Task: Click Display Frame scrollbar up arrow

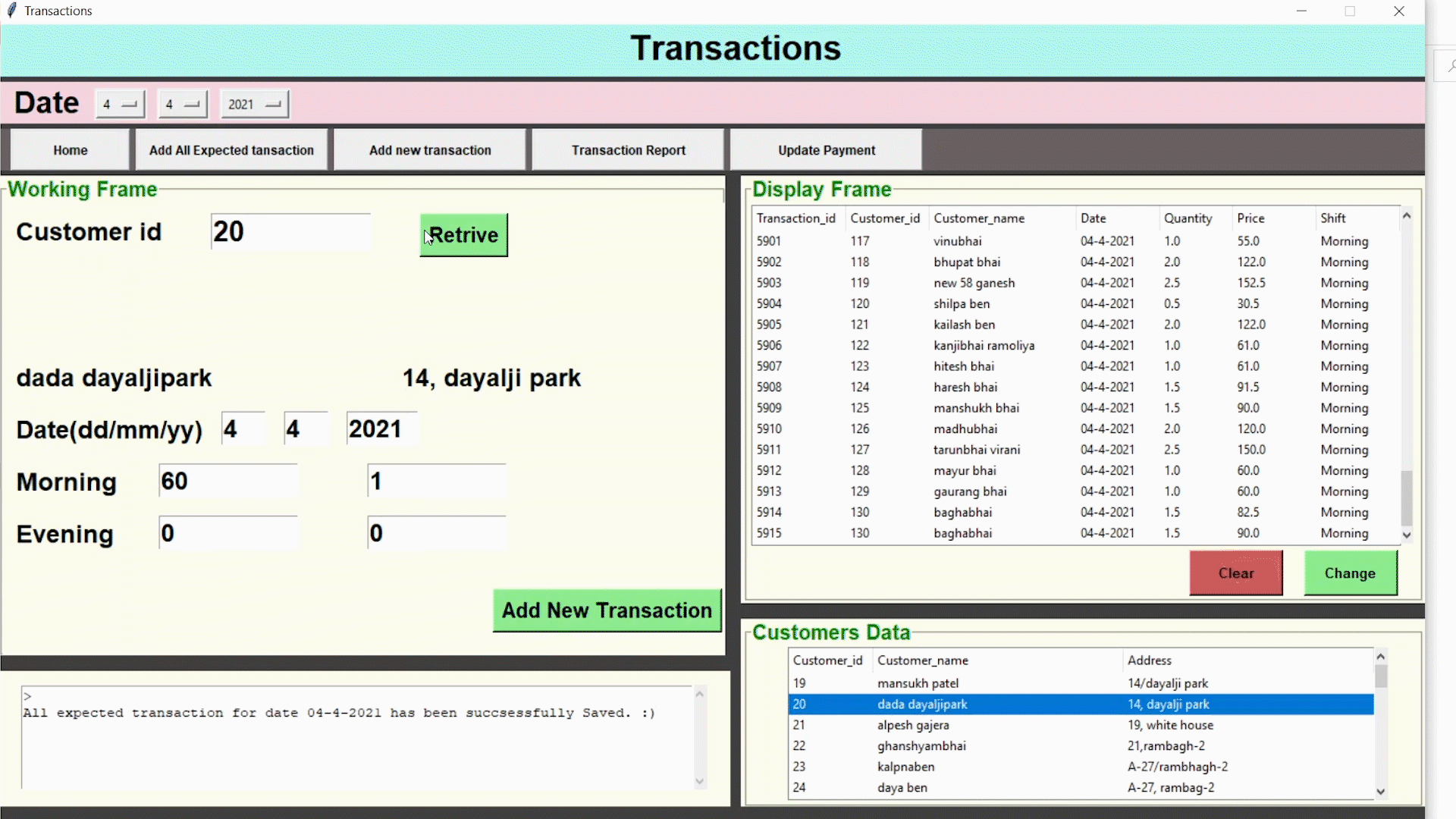Action: (1407, 215)
